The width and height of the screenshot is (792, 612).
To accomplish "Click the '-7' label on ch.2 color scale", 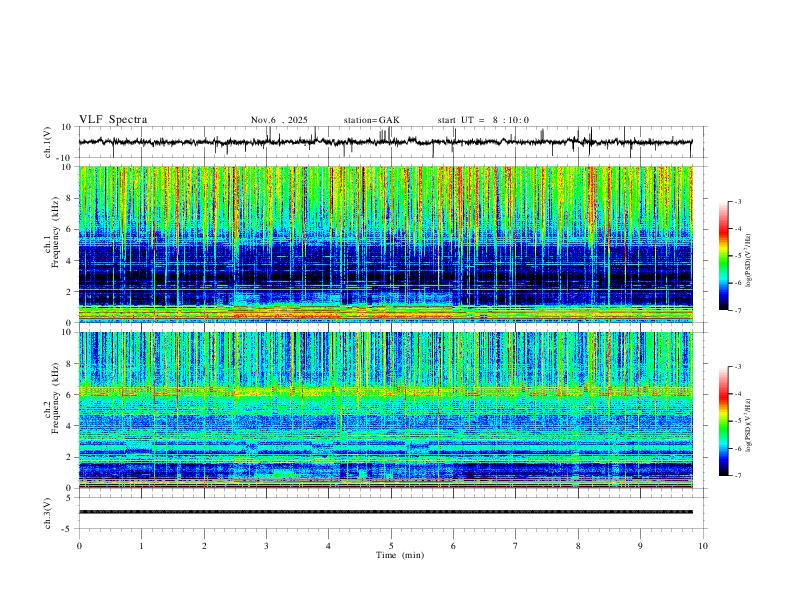I will [x=737, y=476].
